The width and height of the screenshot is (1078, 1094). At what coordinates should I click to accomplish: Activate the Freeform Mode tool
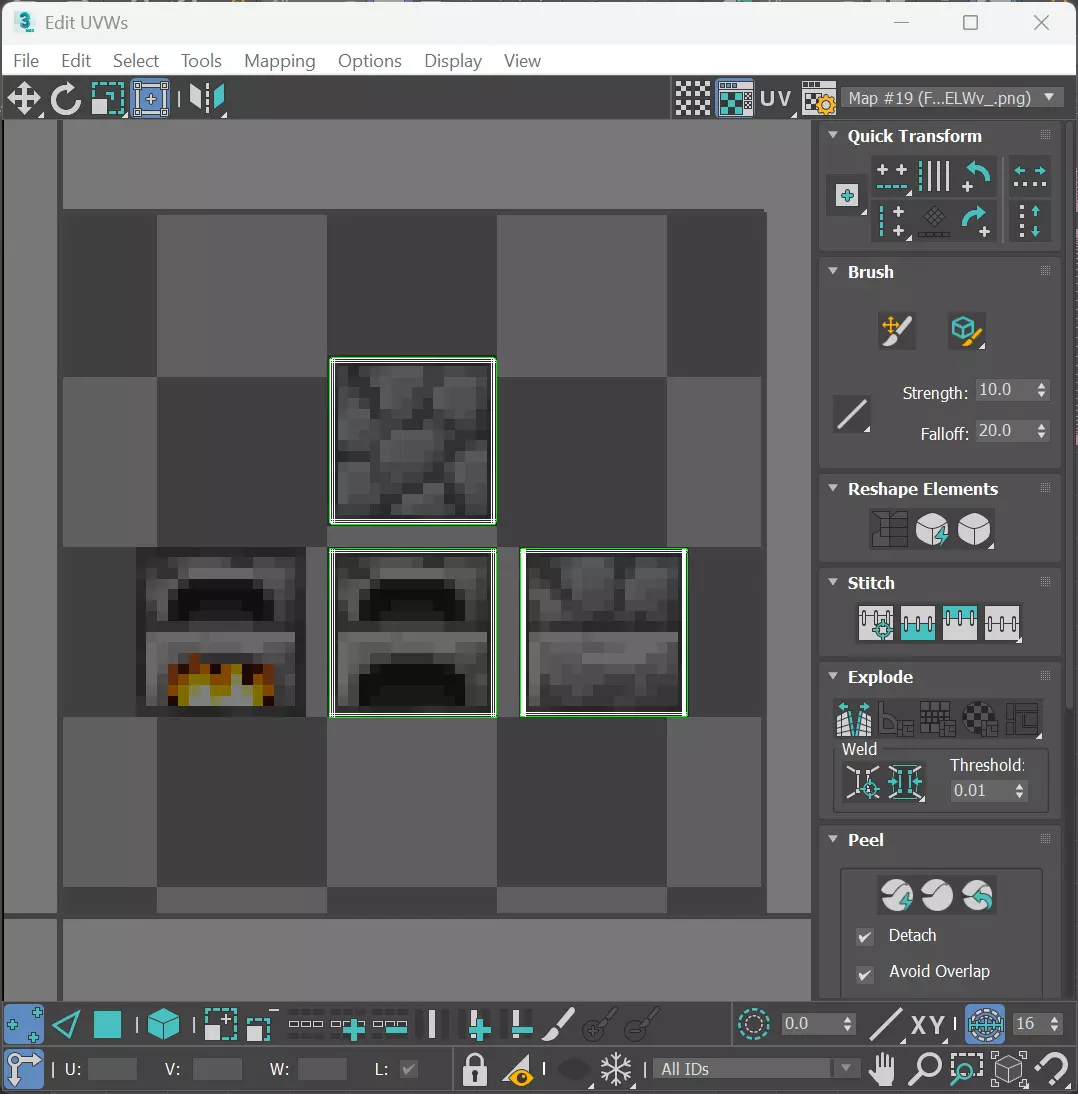click(x=150, y=98)
